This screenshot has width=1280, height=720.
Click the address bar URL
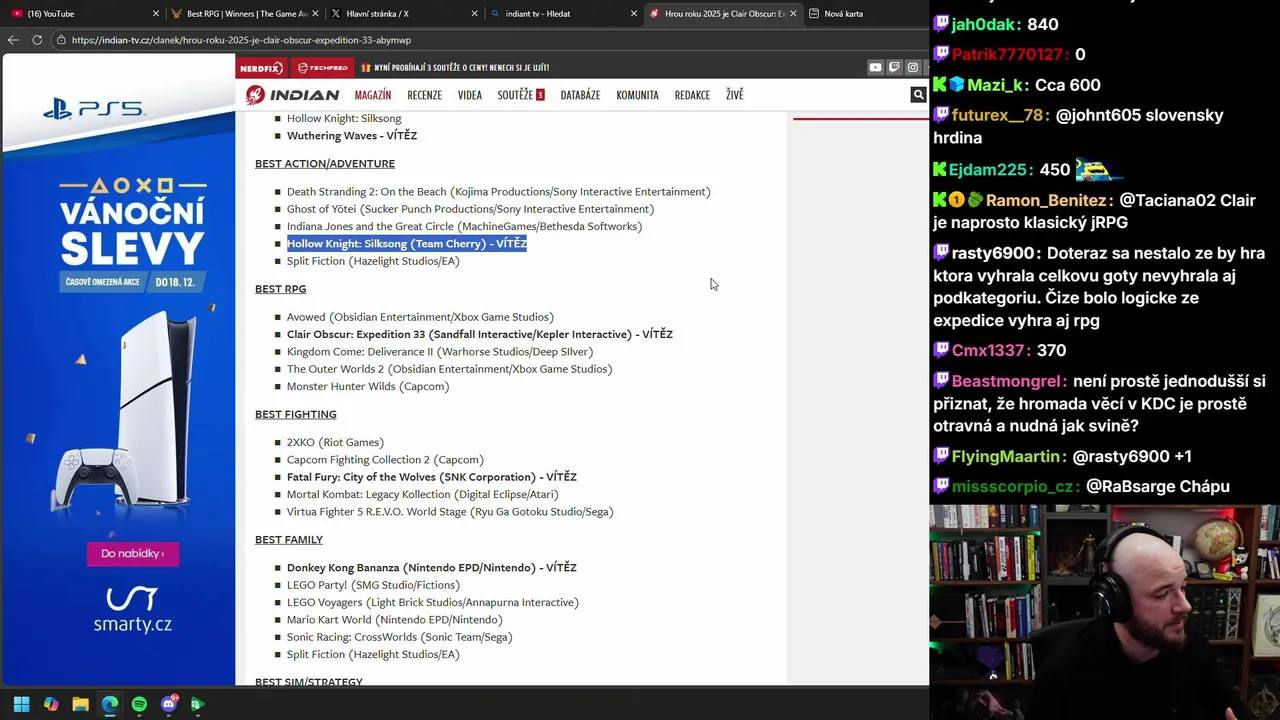click(x=242, y=40)
